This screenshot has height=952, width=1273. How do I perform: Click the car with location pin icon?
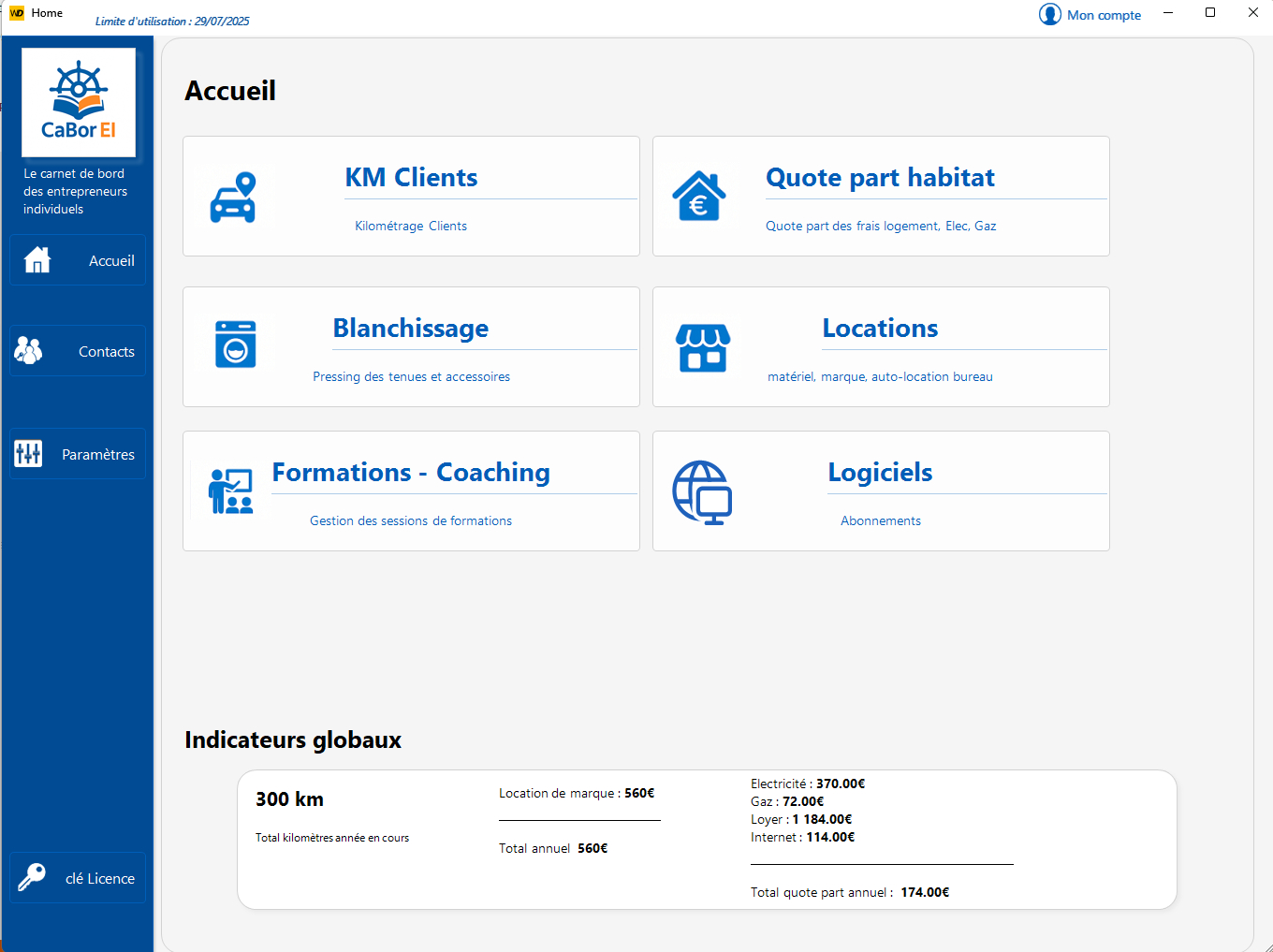pyautogui.click(x=233, y=198)
